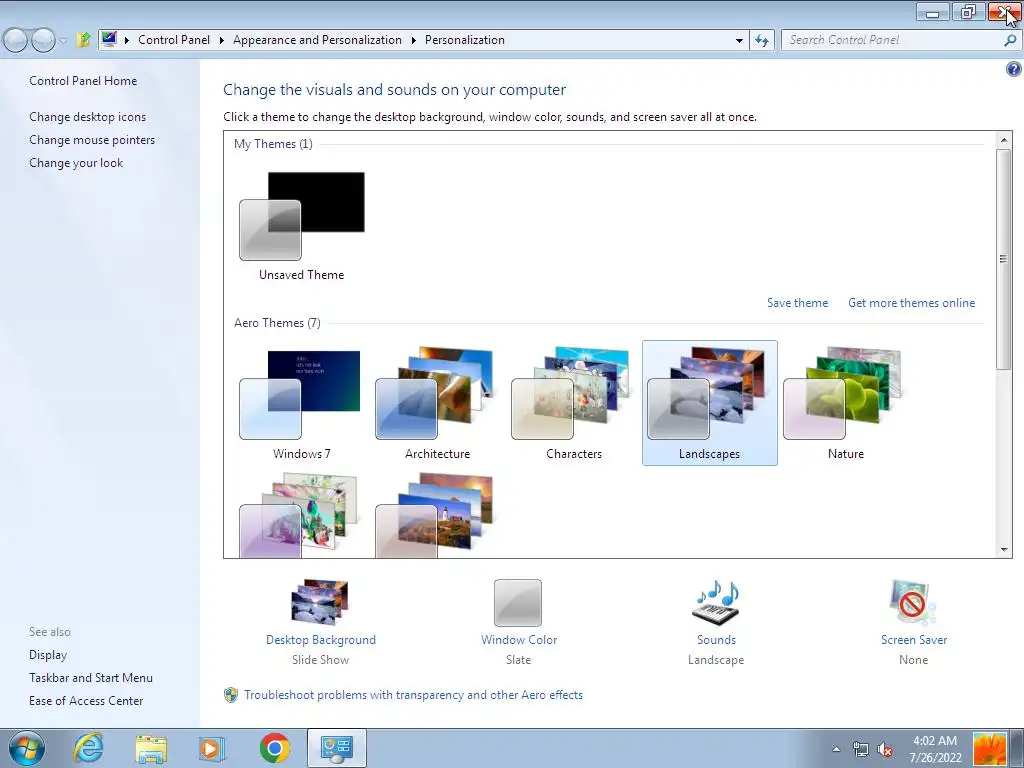This screenshot has width=1024, height=768.
Task: Open Windows Explorer from the taskbar
Action: (x=151, y=748)
